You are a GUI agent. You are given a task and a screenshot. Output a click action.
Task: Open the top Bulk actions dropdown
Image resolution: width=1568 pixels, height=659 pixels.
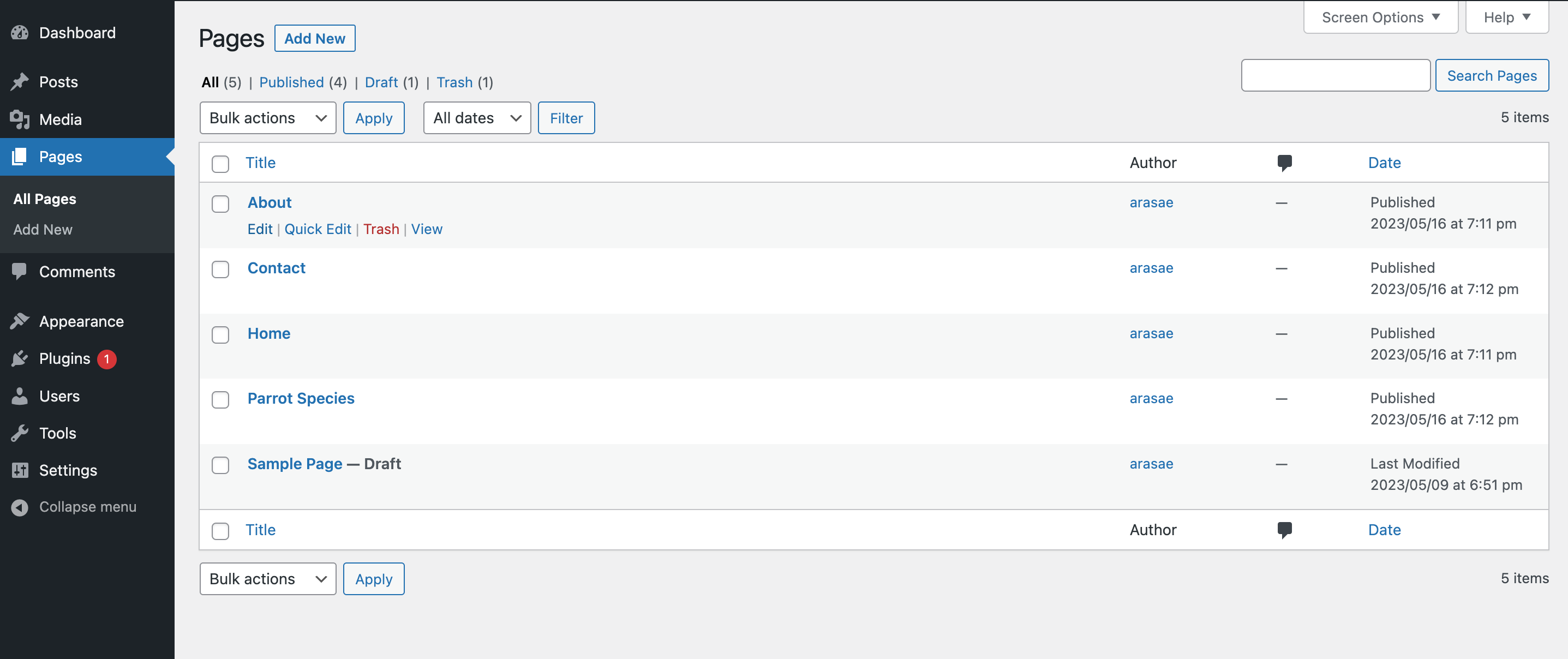point(267,118)
